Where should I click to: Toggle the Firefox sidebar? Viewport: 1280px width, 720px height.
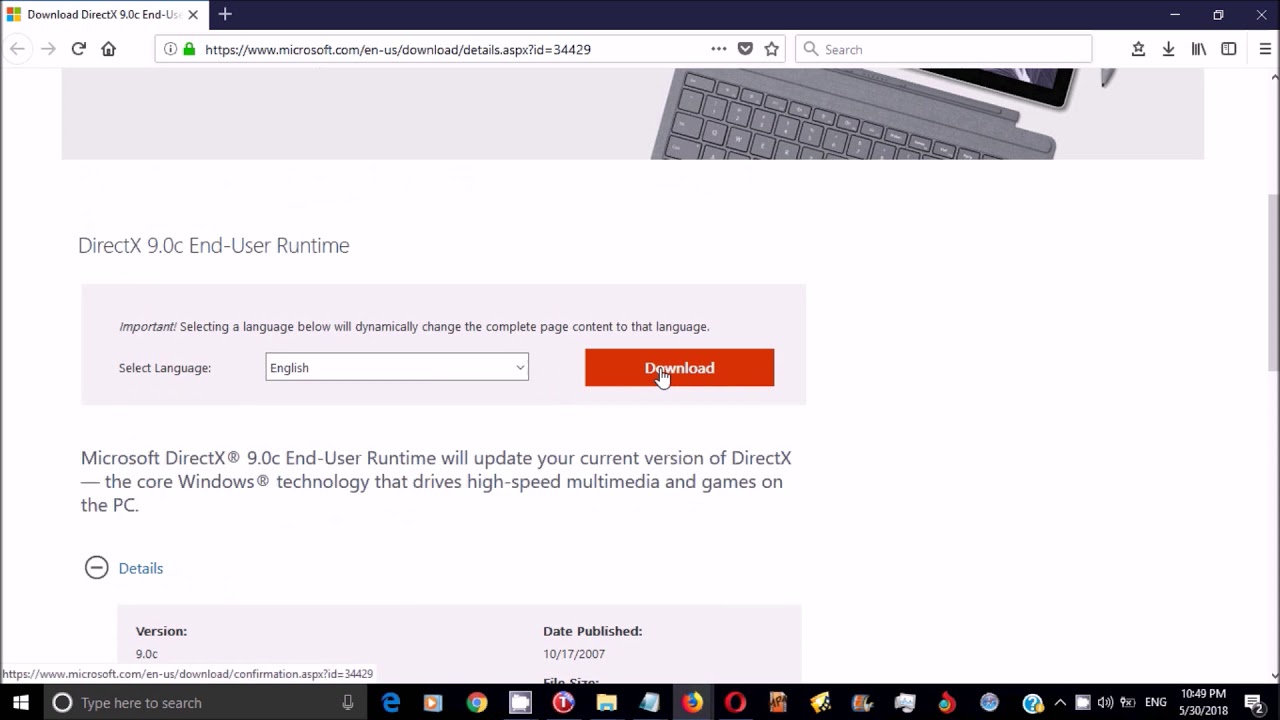(1229, 49)
